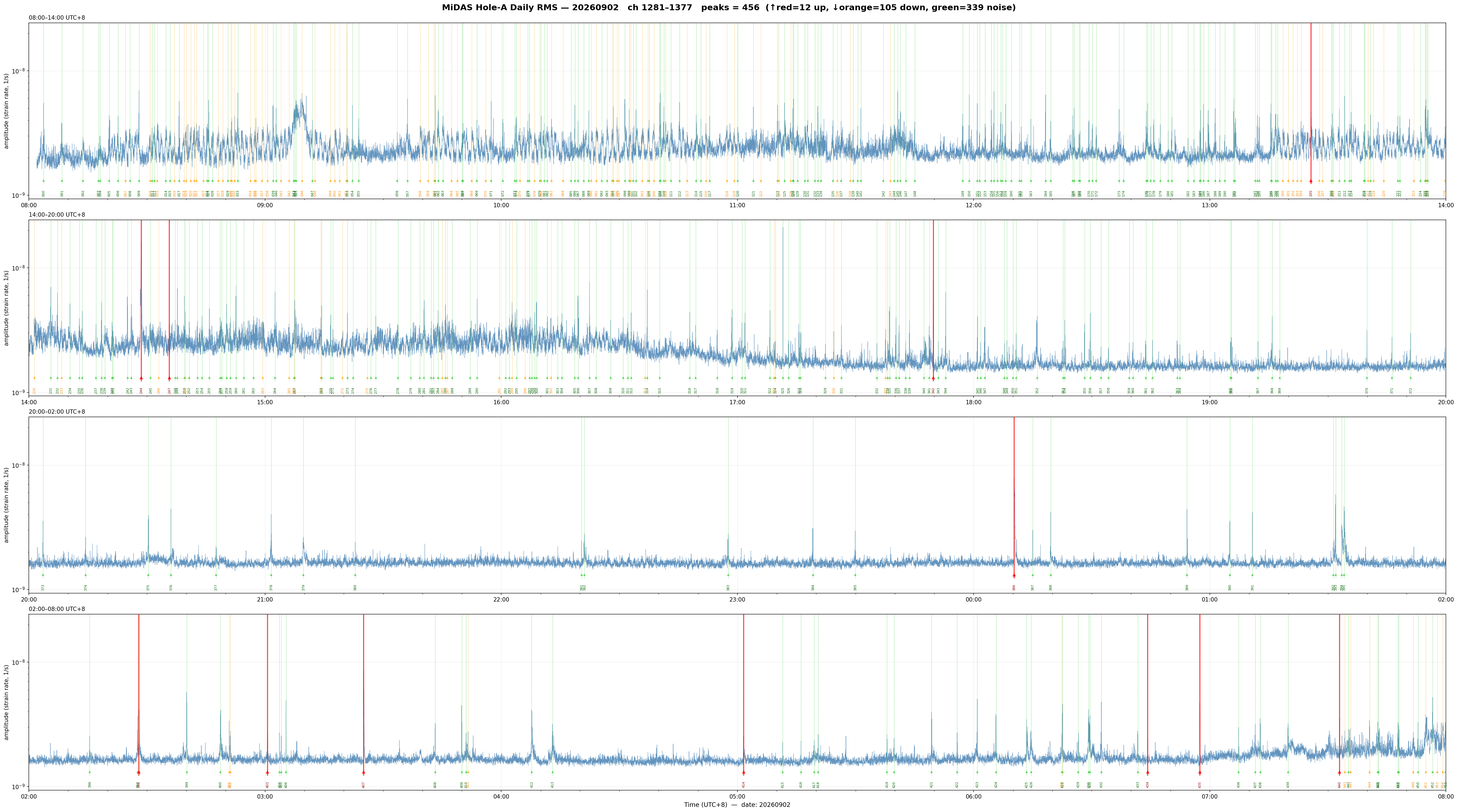Click the 03:00 time tick label
This screenshot has height=812, width=1458.
click(265, 796)
